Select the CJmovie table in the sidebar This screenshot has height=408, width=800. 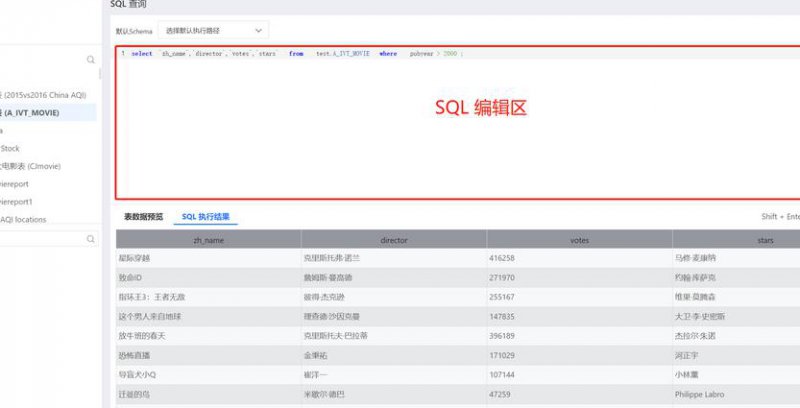31,166
